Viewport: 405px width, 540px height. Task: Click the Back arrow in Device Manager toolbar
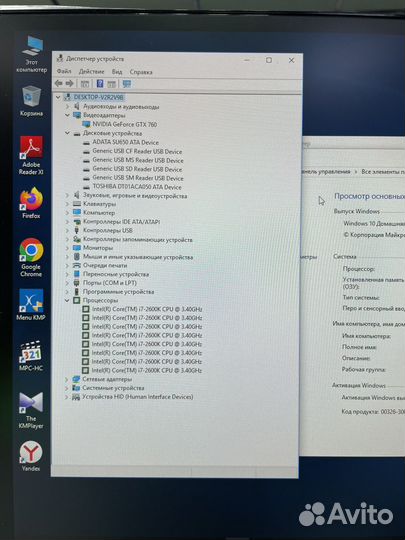59,83
